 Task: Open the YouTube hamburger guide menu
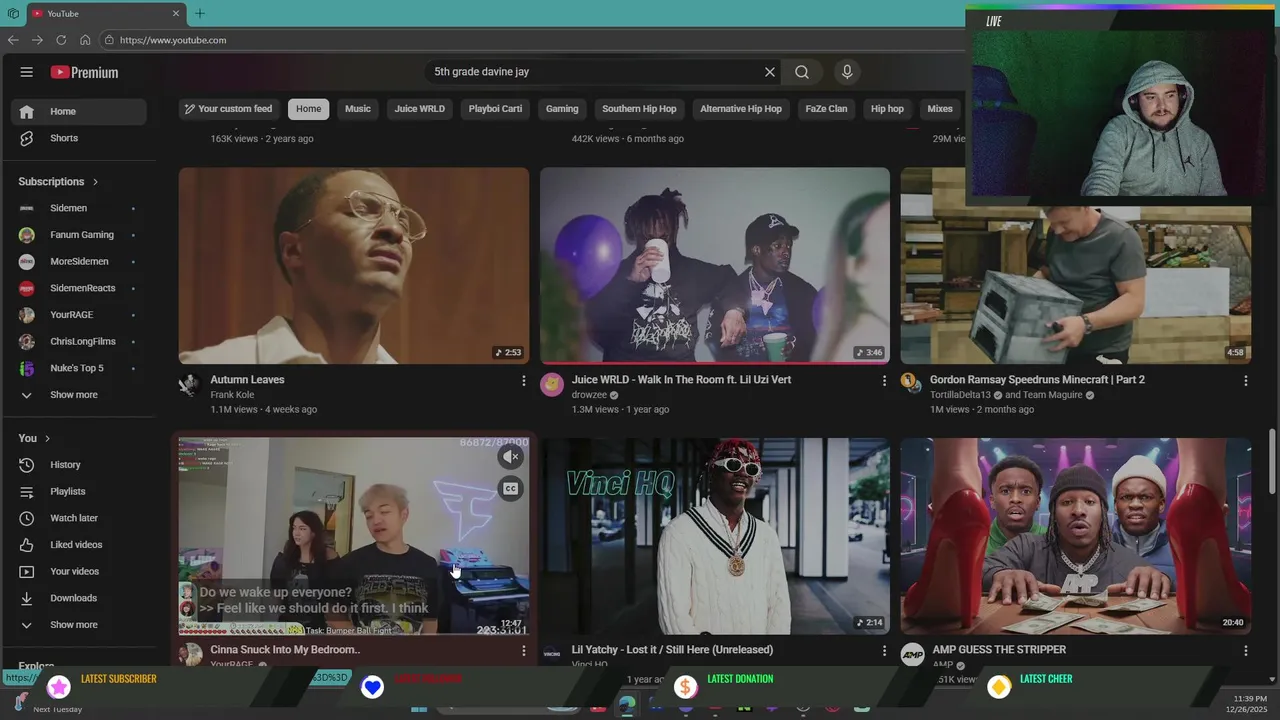coord(27,72)
